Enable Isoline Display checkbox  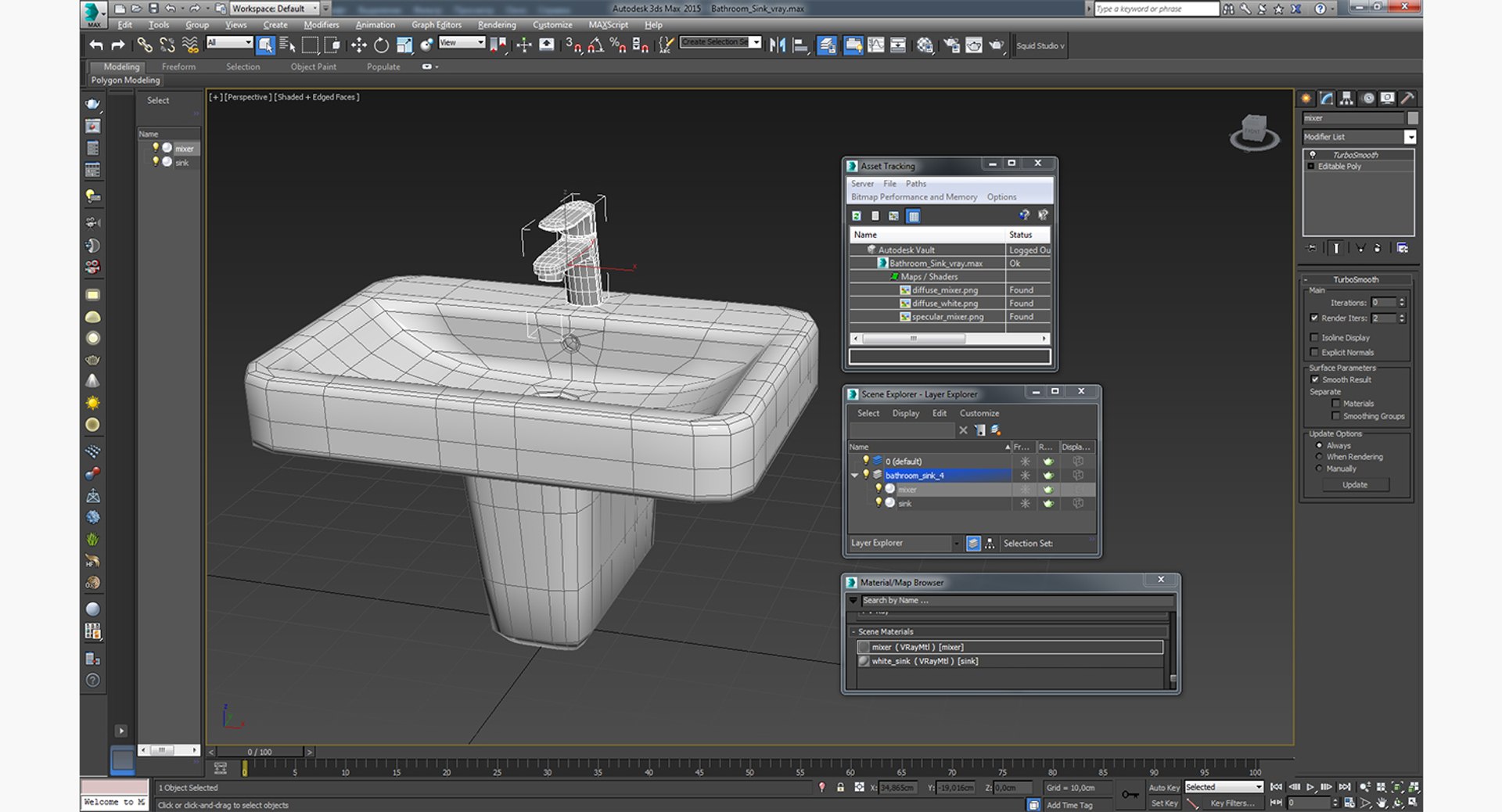point(1314,338)
